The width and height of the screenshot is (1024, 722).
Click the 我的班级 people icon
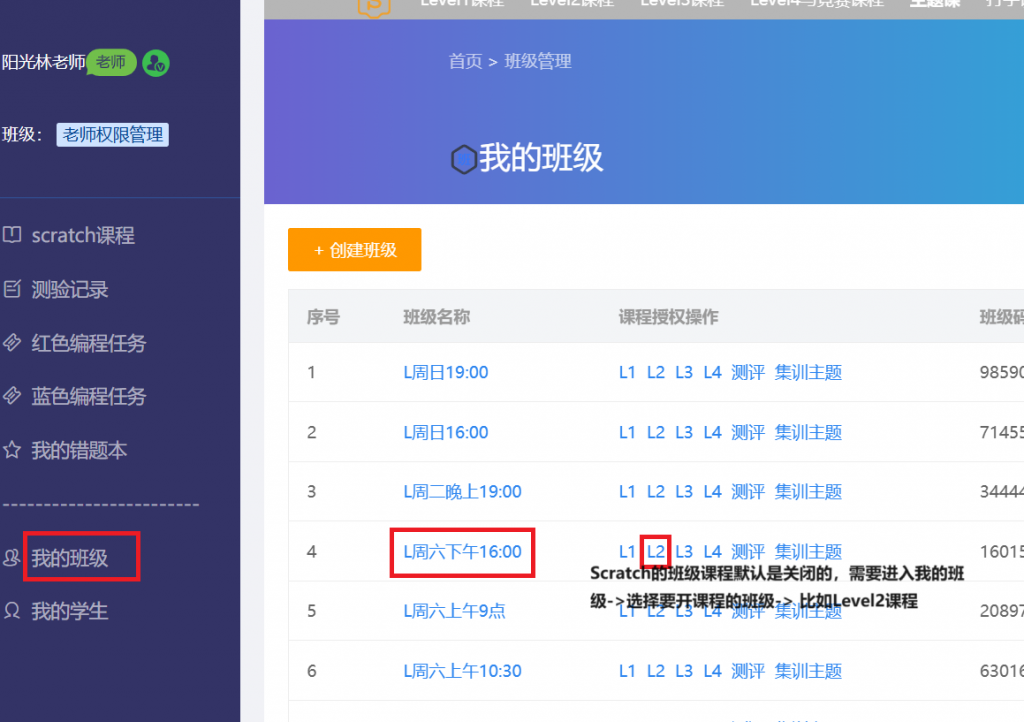12,557
